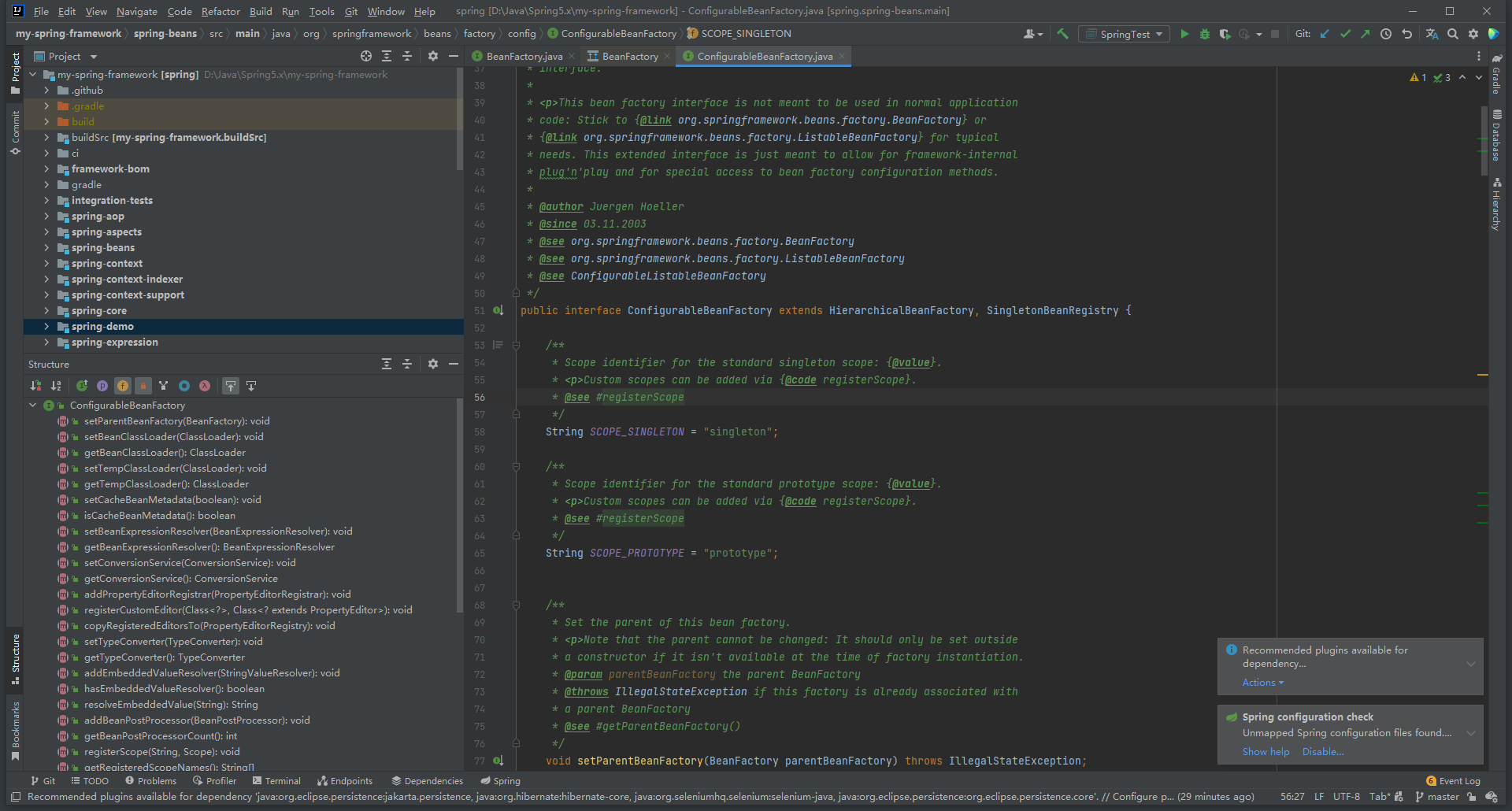Open the Refactor menu

(220, 11)
